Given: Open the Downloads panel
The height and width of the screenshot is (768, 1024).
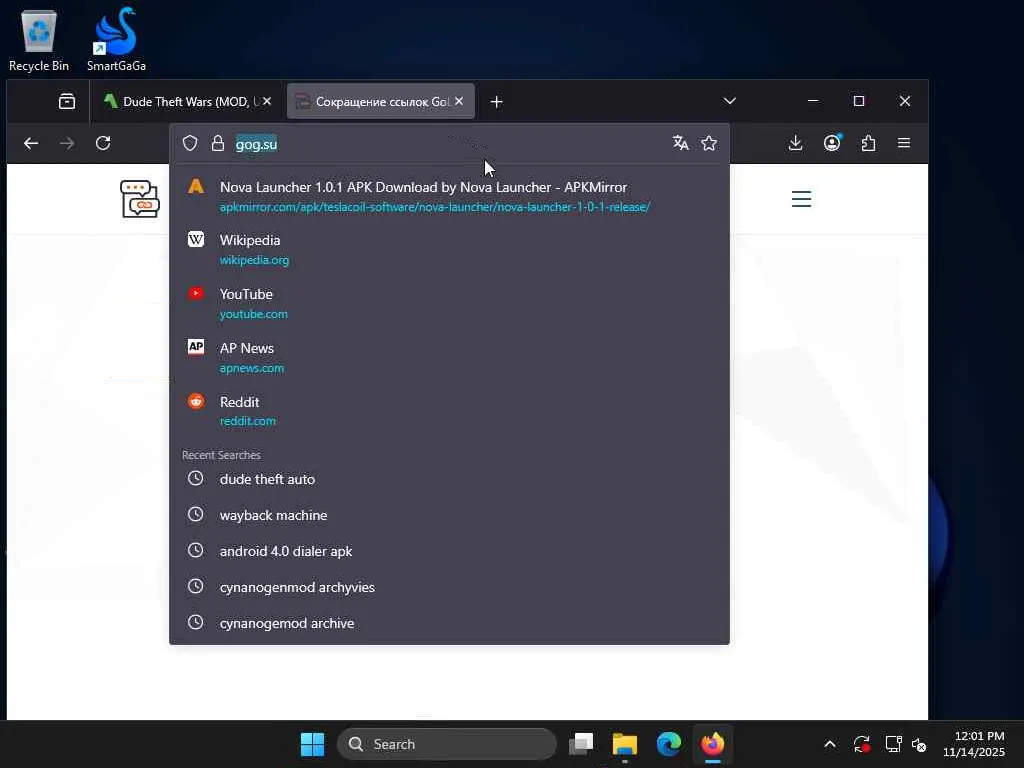Looking at the screenshot, I should (795, 143).
